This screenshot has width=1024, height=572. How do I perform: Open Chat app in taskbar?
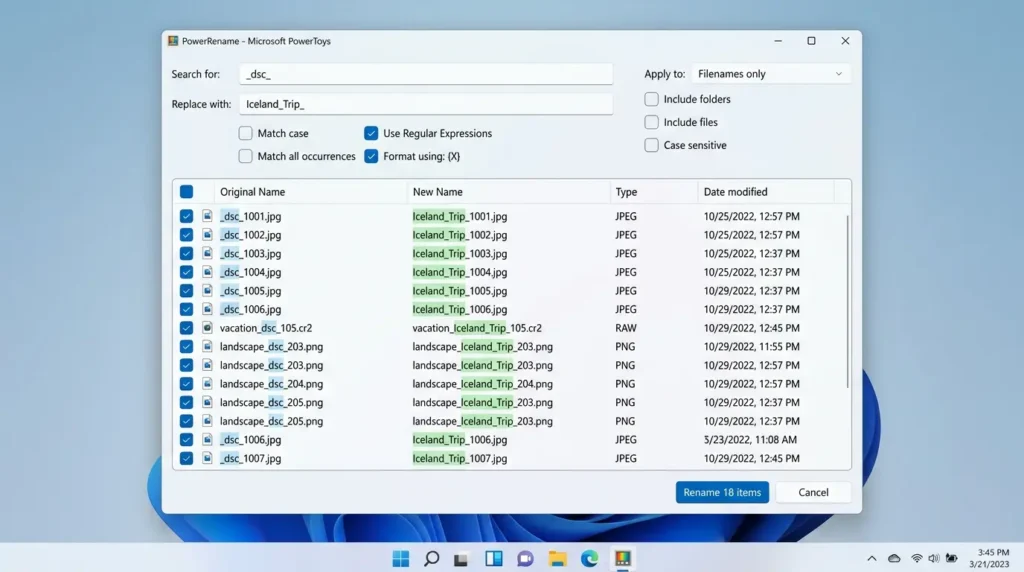click(x=525, y=558)
